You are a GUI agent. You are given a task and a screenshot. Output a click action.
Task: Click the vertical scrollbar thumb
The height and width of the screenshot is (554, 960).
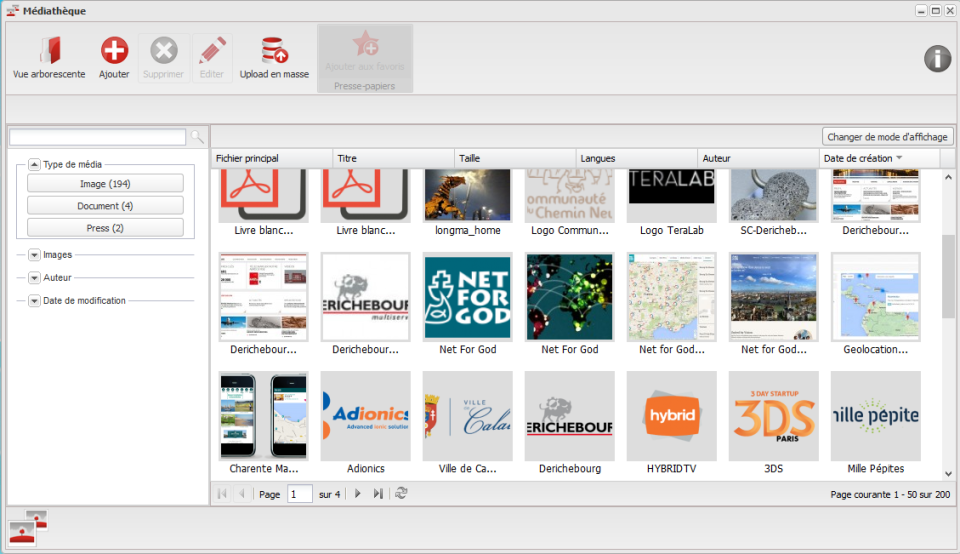click(x=948, y=275)
